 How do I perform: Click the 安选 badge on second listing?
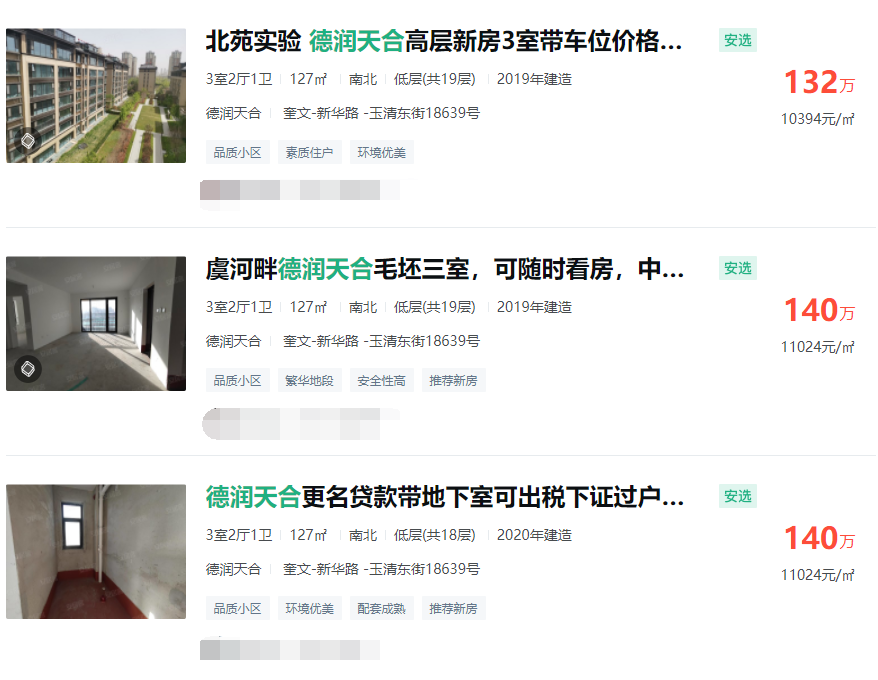(737, 268)
